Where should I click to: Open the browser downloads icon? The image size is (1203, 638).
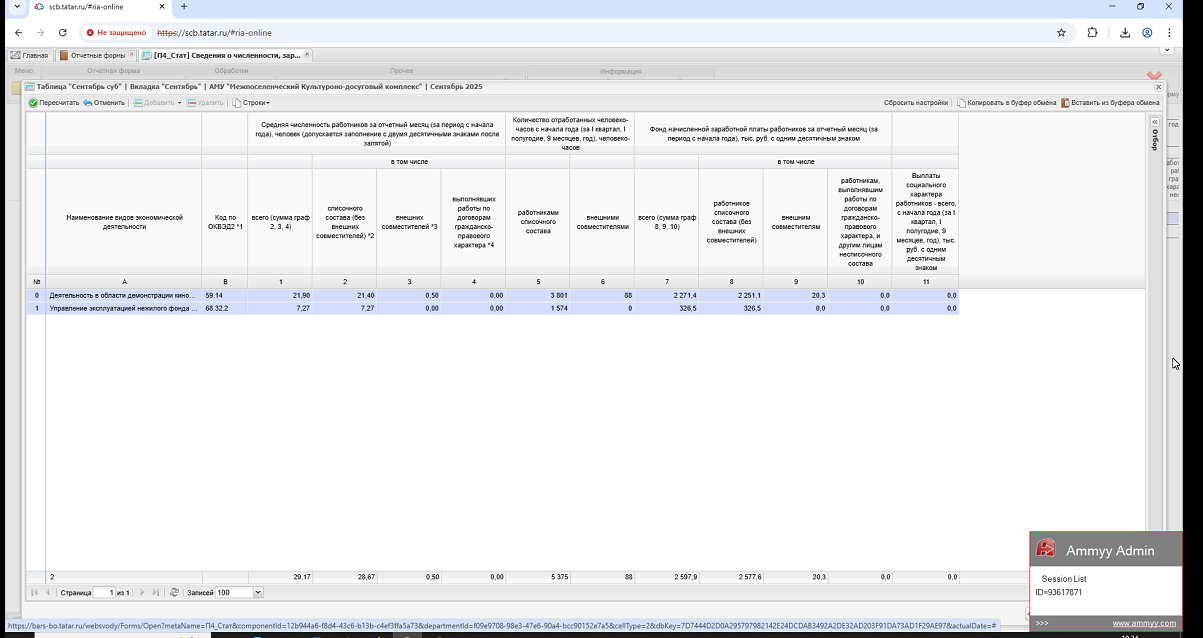[1125, 32]
